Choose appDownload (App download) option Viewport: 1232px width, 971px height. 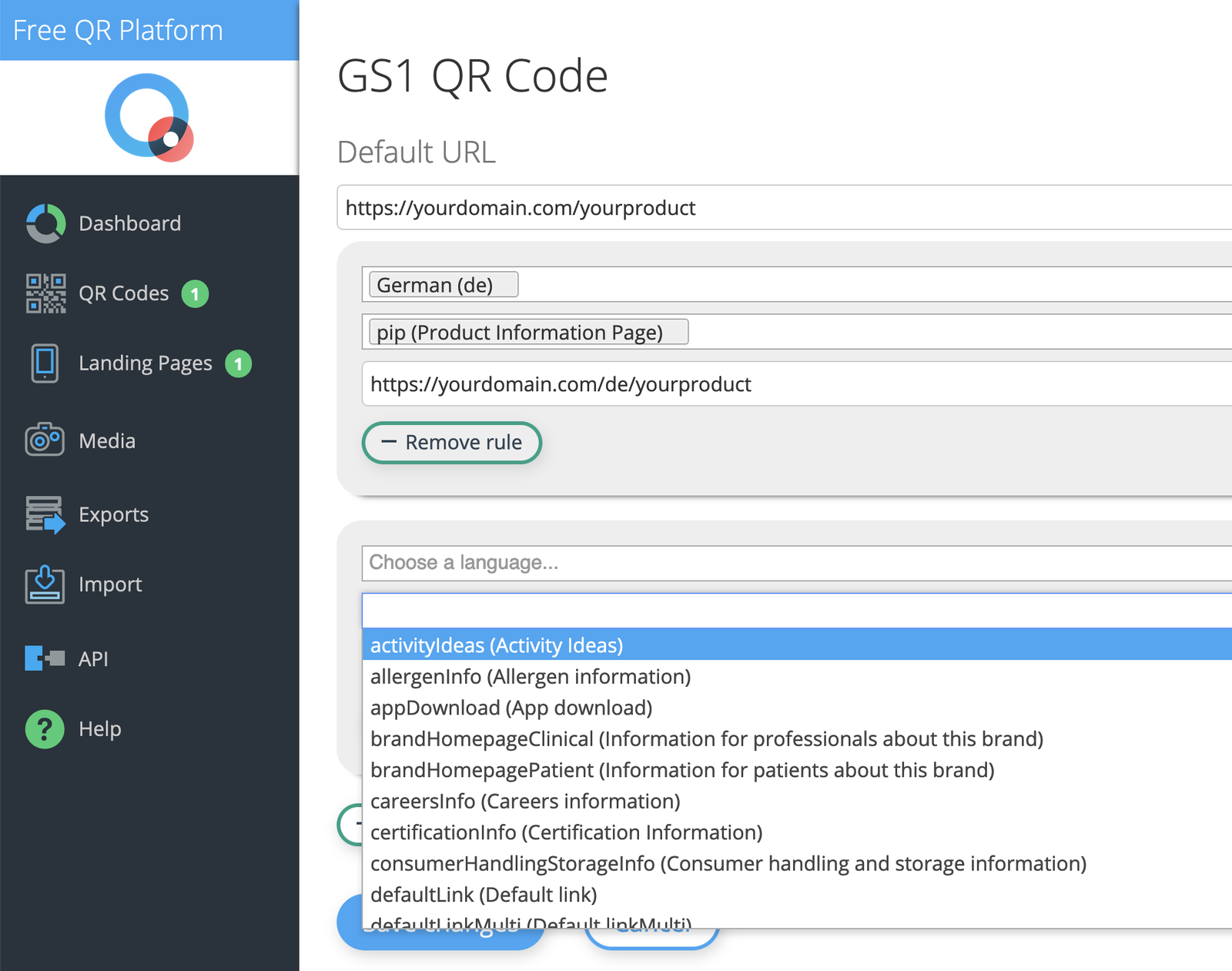pyautogui.click(x=511, y=708)
